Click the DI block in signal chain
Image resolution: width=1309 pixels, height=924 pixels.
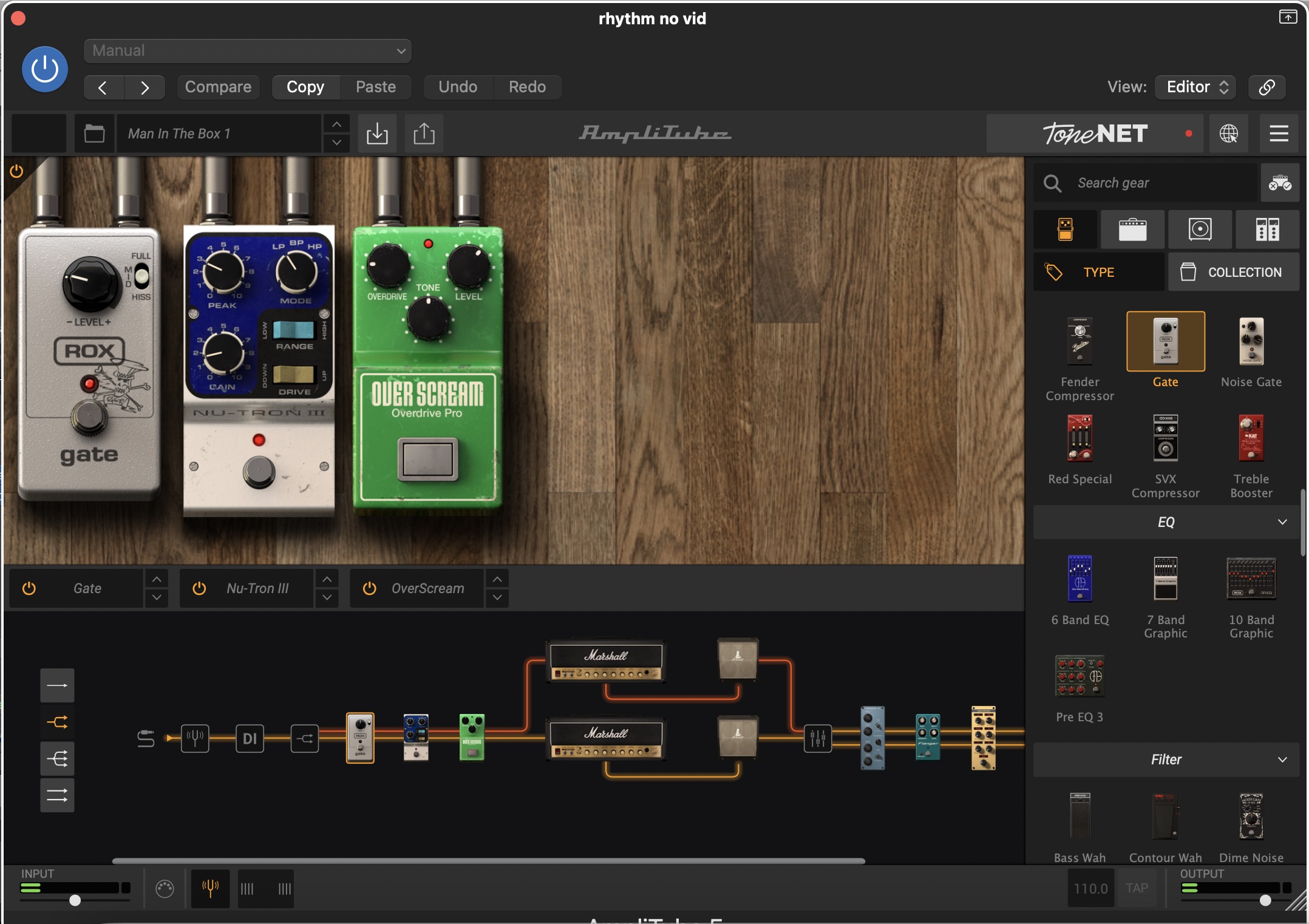coord(250,738)
